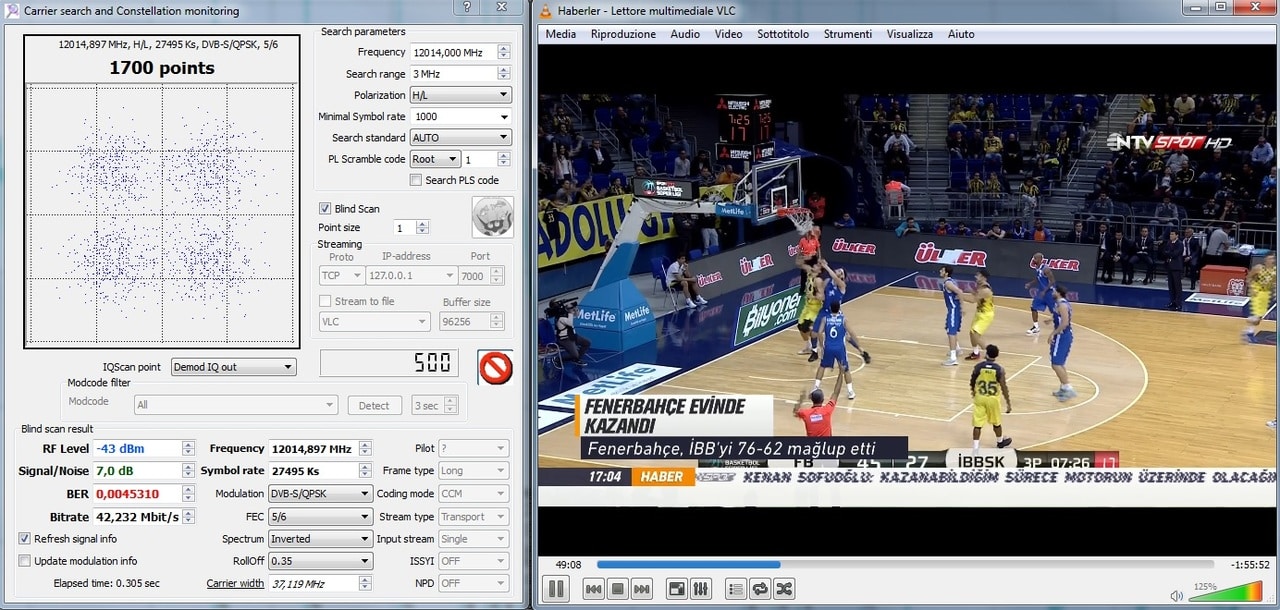Enable Update modulation info checkbox

click(x=25, y=561)
